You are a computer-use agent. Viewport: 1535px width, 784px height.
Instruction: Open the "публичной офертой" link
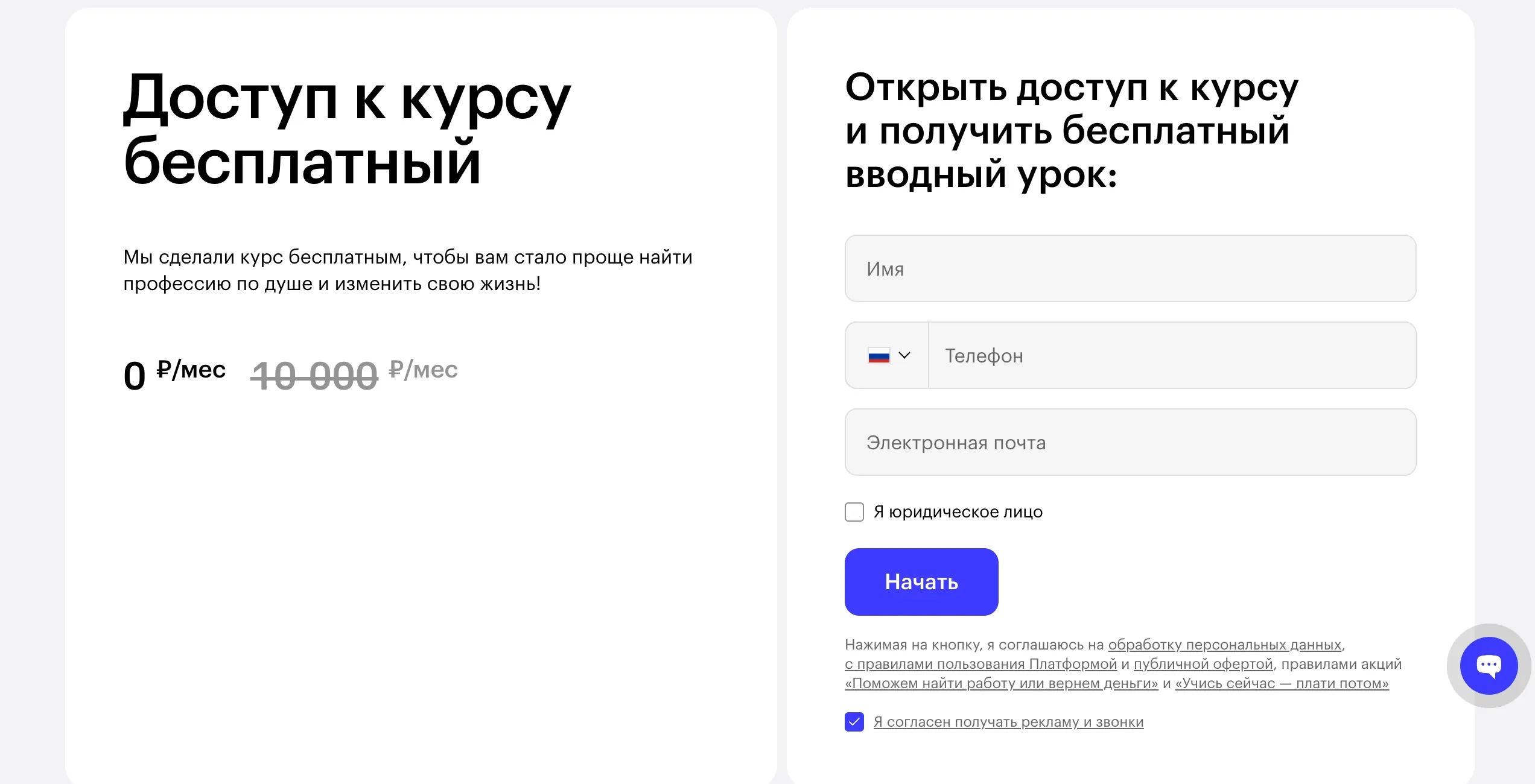click(x=1203, y=664)
